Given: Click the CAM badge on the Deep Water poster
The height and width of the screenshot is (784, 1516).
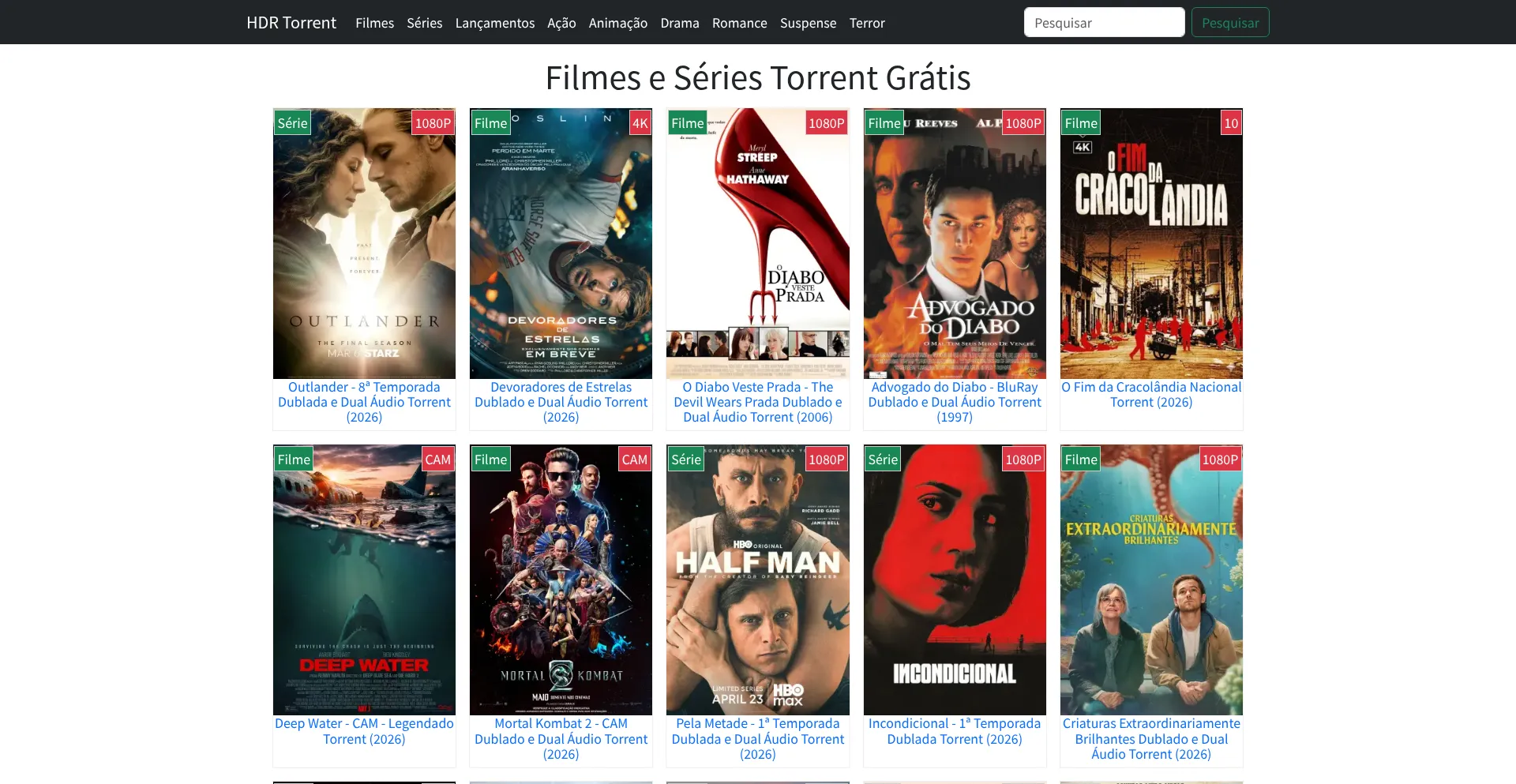Looking at the screenshot, I should point(438,460).
